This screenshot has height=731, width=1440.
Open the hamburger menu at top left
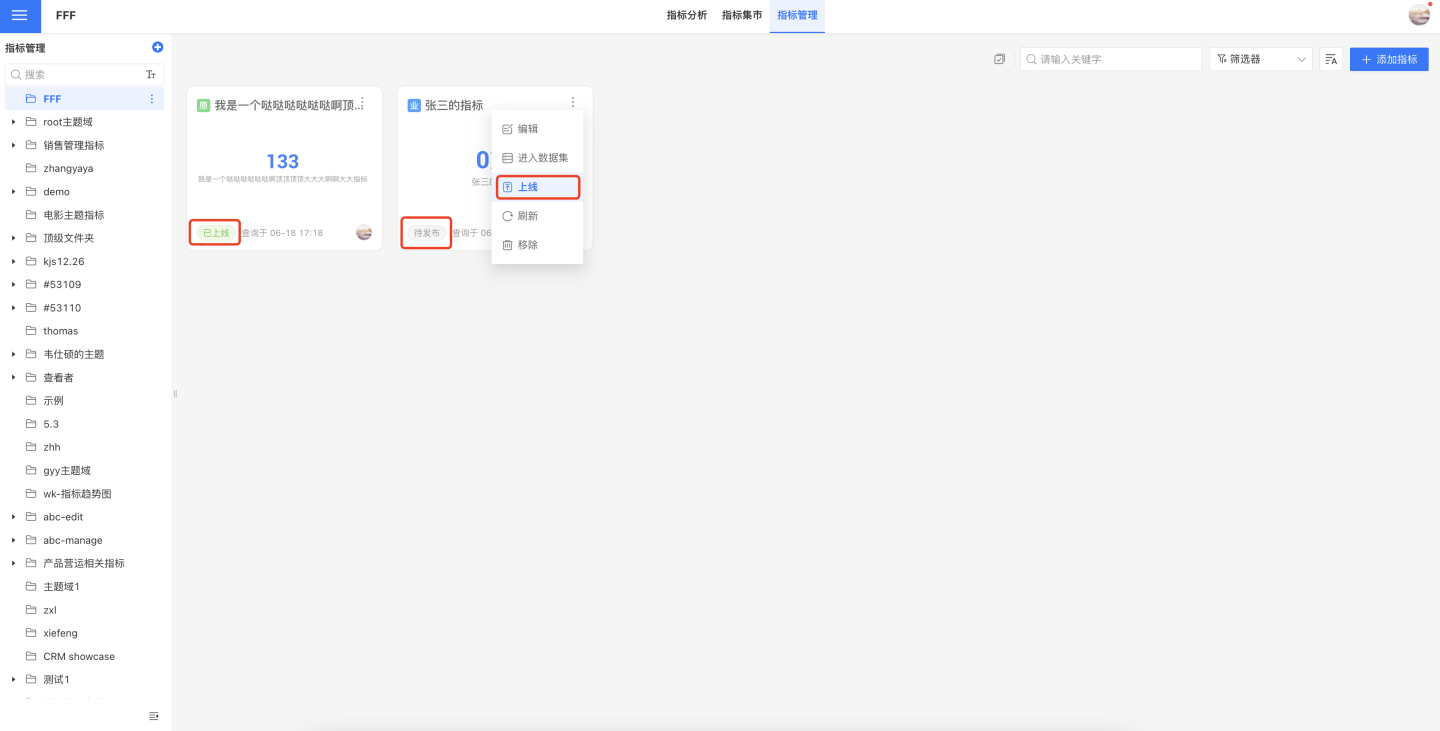[20, 16]
